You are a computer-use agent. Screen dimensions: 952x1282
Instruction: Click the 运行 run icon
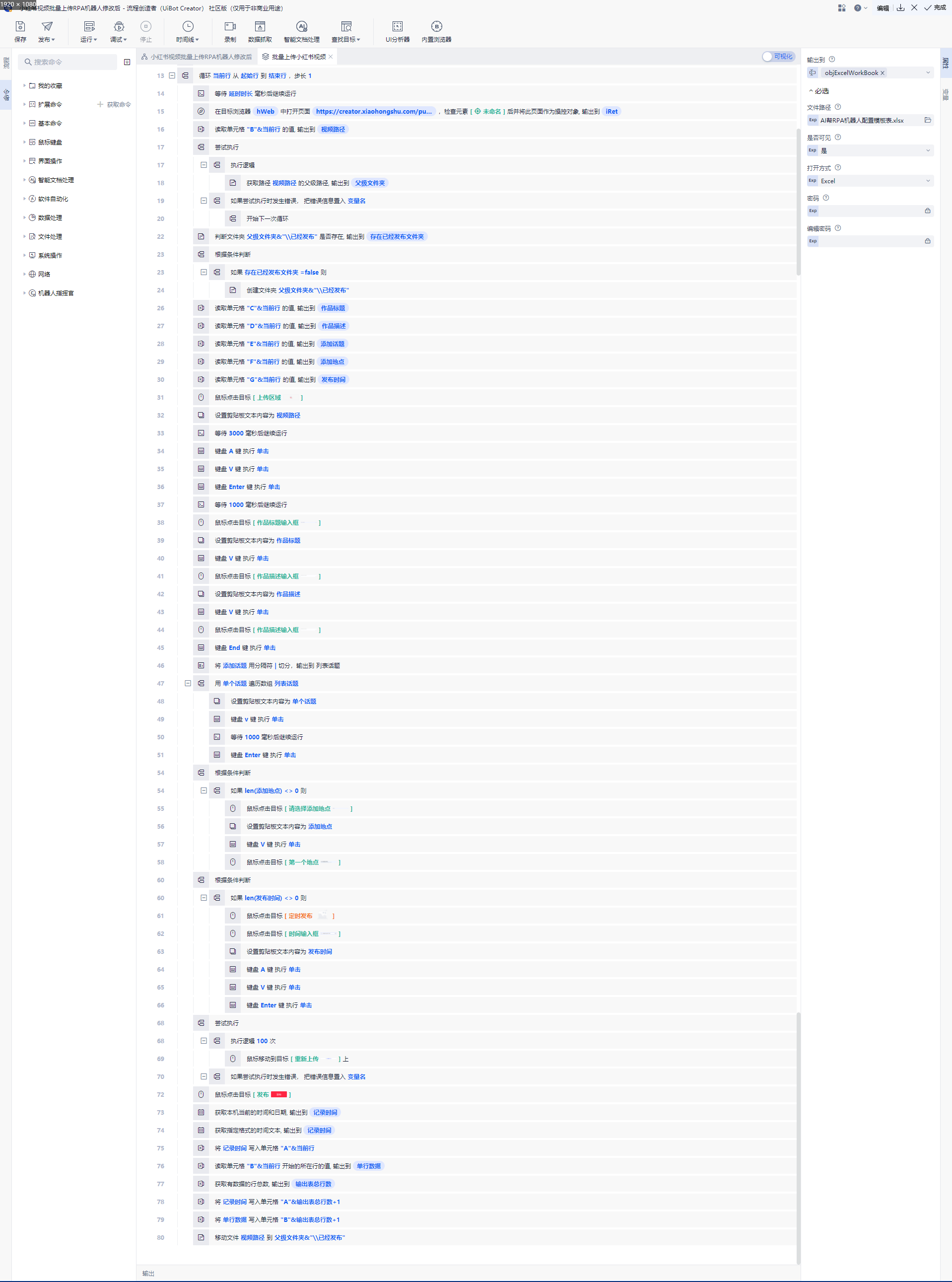(89, 26)
